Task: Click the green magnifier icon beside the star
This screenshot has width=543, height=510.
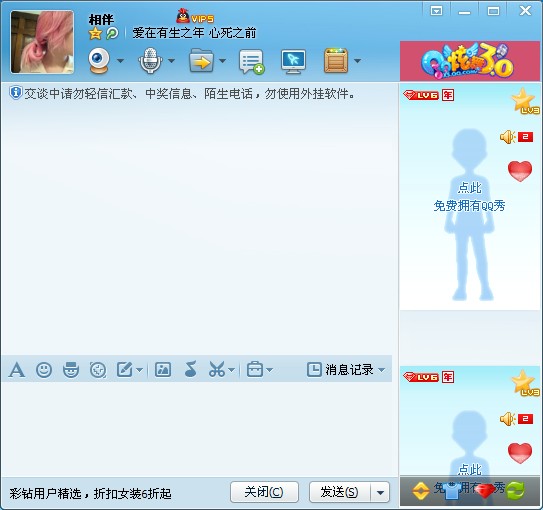Action: coord(112,34)
